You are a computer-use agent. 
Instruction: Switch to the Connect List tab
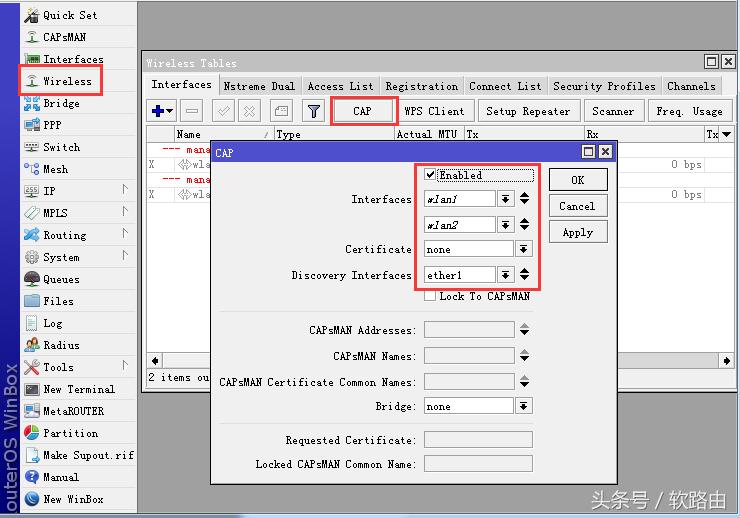coord(505,86)
